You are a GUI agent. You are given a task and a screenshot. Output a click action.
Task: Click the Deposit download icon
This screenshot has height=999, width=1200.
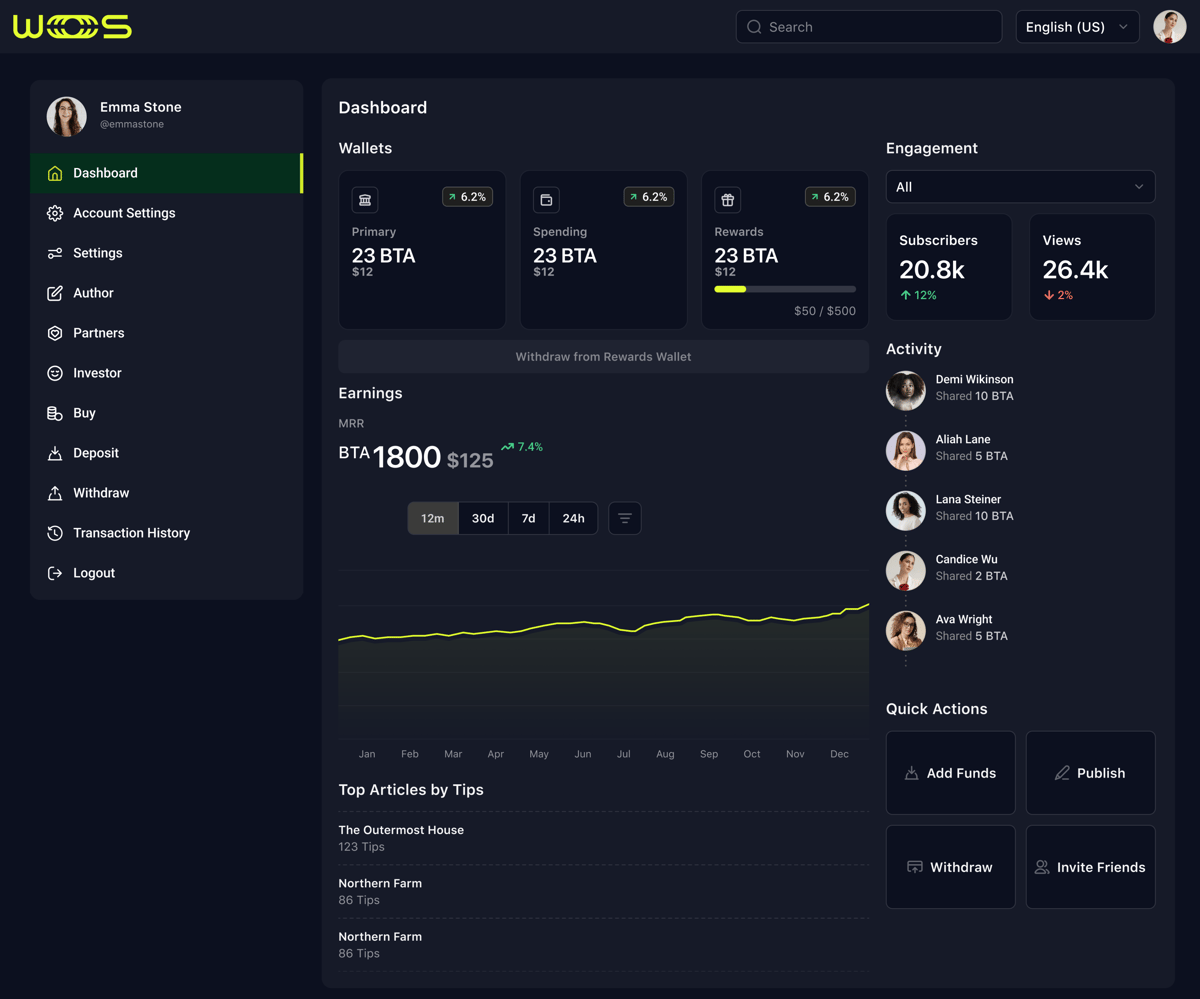click(55, 453)
